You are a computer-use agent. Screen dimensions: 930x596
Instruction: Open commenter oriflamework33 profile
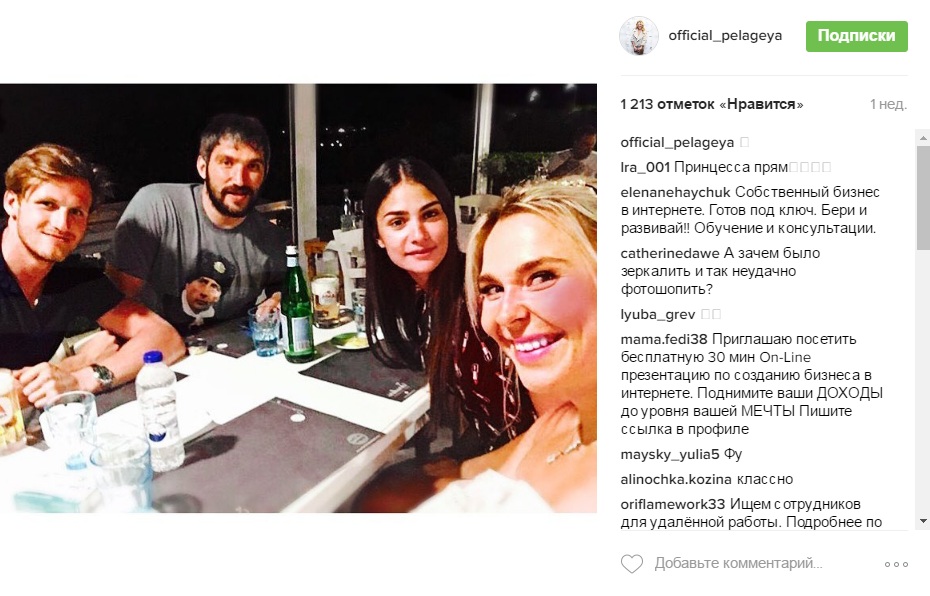(x=673, y=504)
